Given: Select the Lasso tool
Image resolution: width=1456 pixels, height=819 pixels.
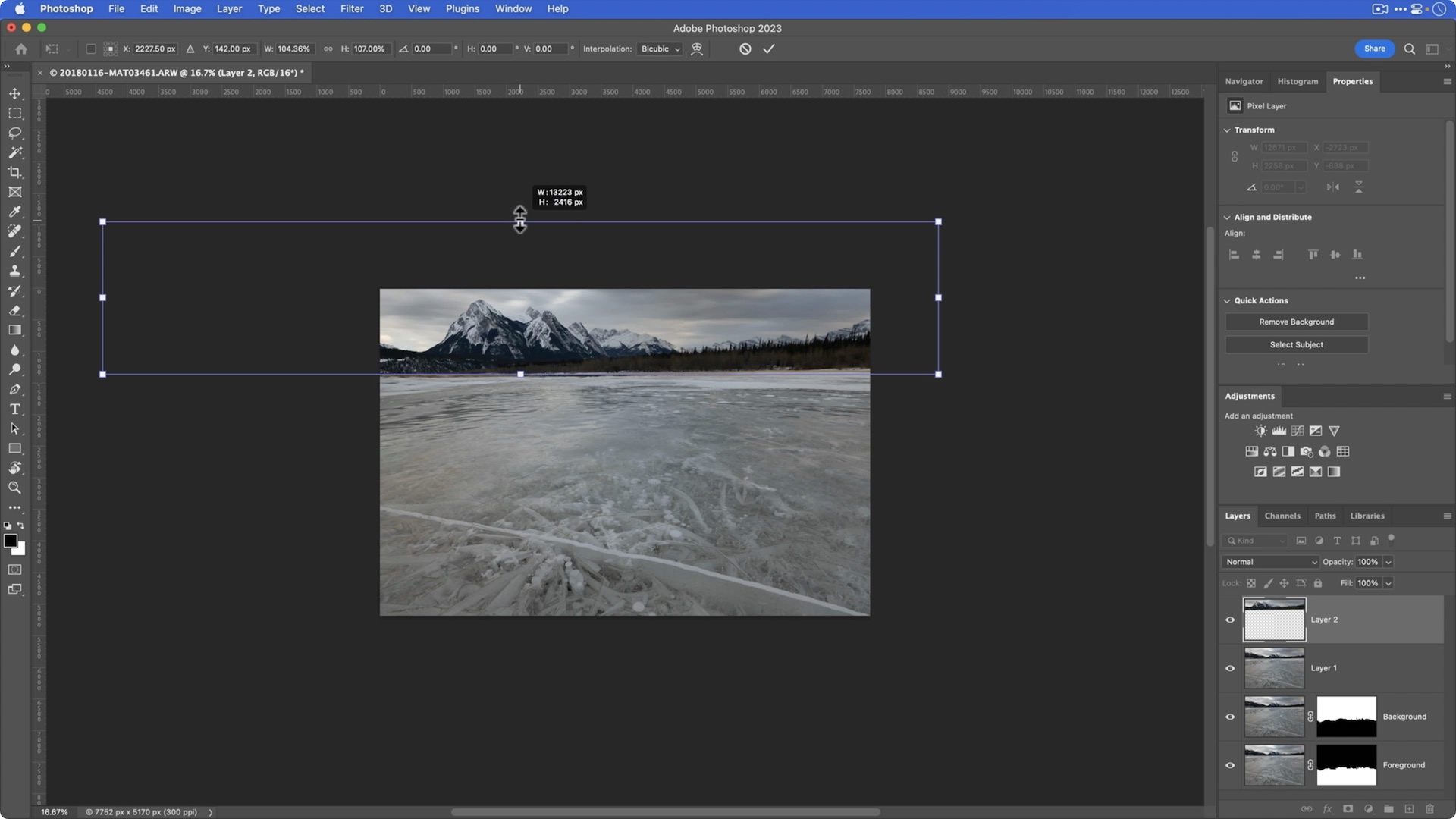Looking at the screenshot, I should coord(14,133).
